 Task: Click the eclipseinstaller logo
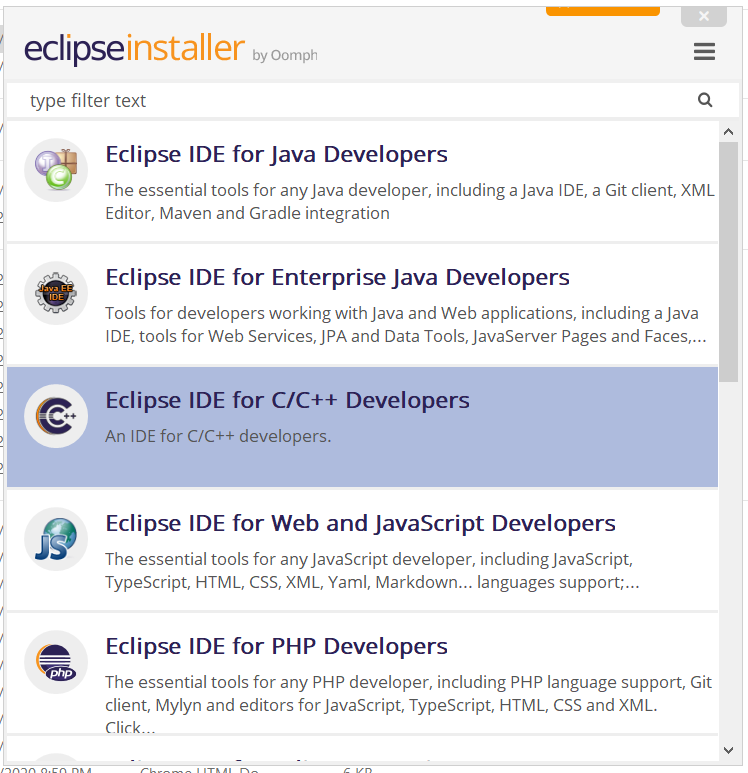(x=134, y=49)
